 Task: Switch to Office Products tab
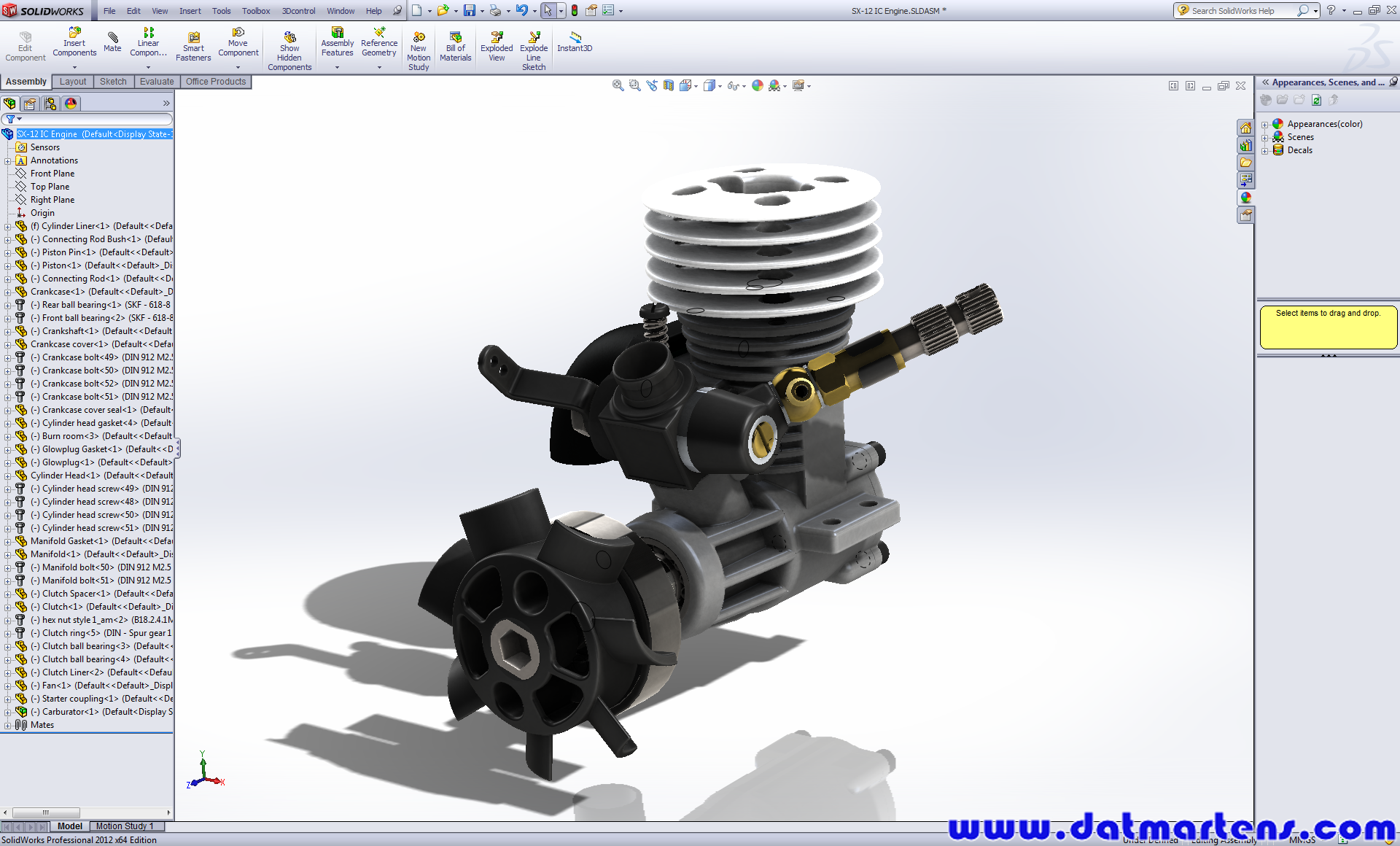pos(216,82)
